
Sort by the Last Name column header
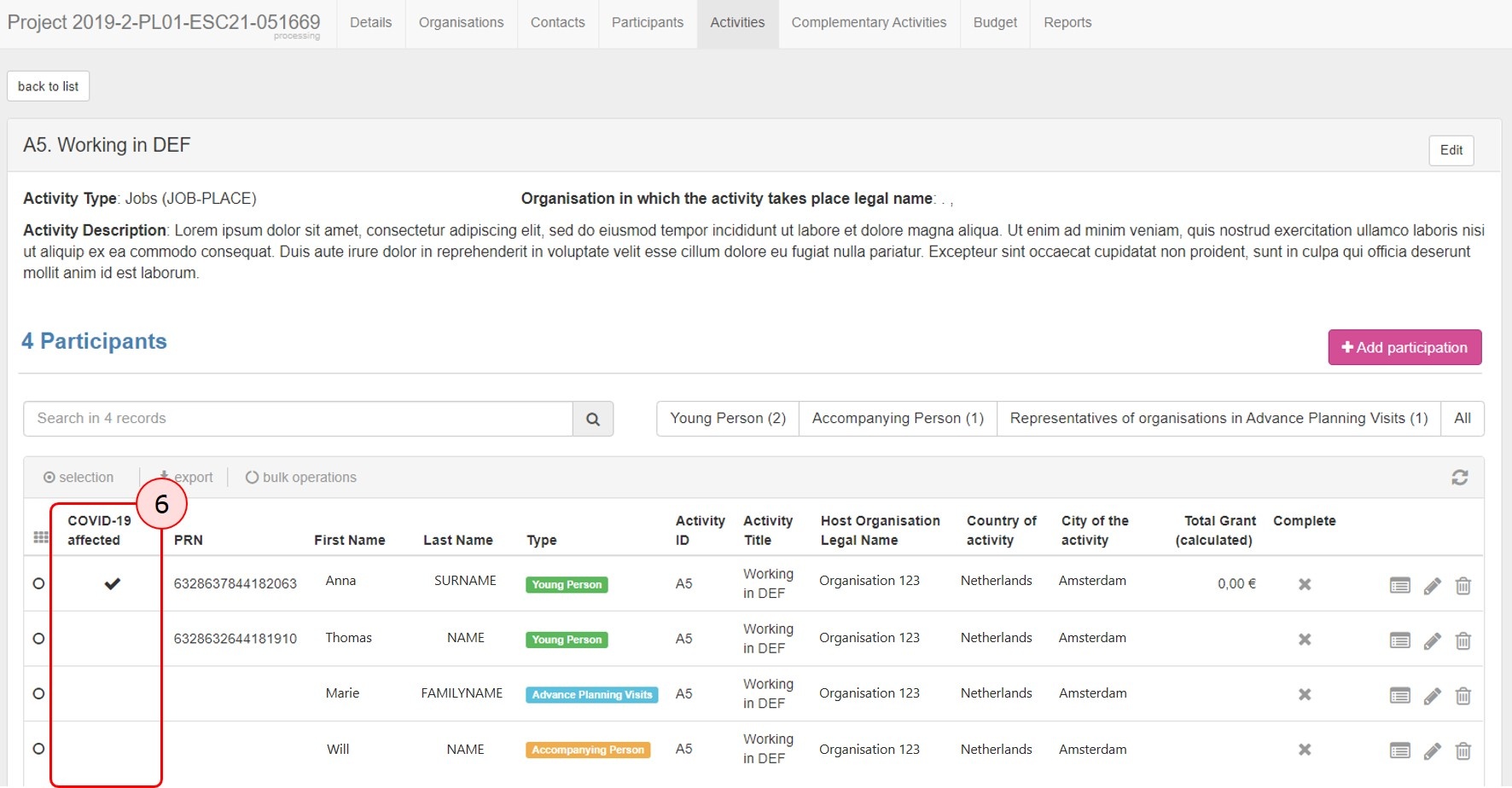[458, 540]
